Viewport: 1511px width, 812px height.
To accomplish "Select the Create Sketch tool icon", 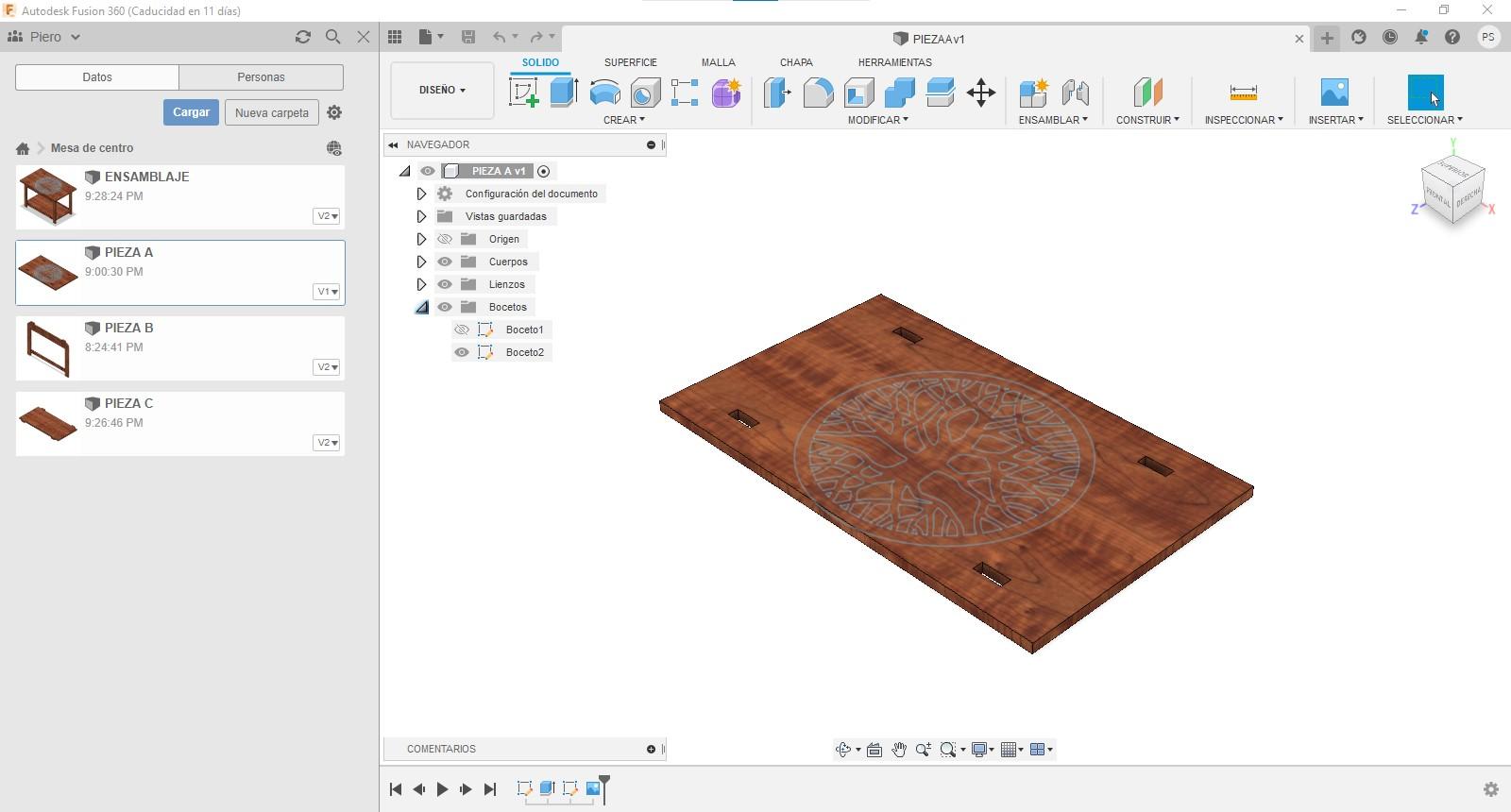I will pyautogui.click(x=524, y=93).
